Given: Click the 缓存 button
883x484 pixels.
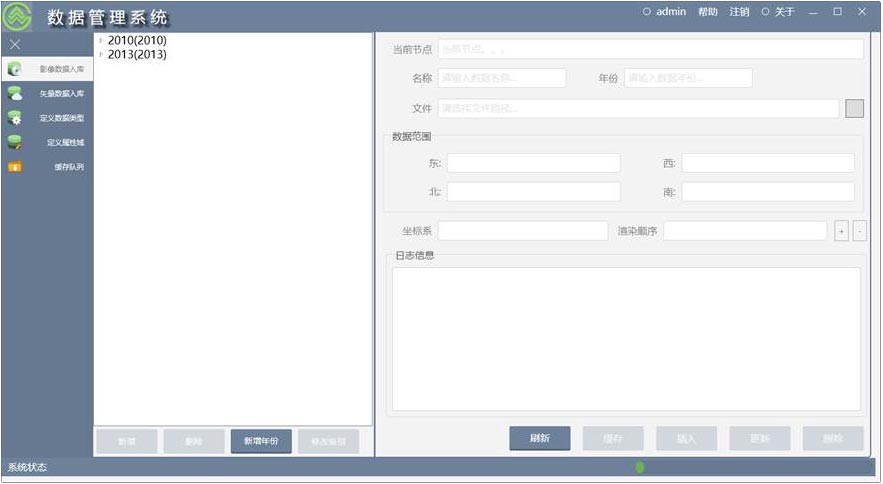Looking at the screenshot, I should [613, 438].
